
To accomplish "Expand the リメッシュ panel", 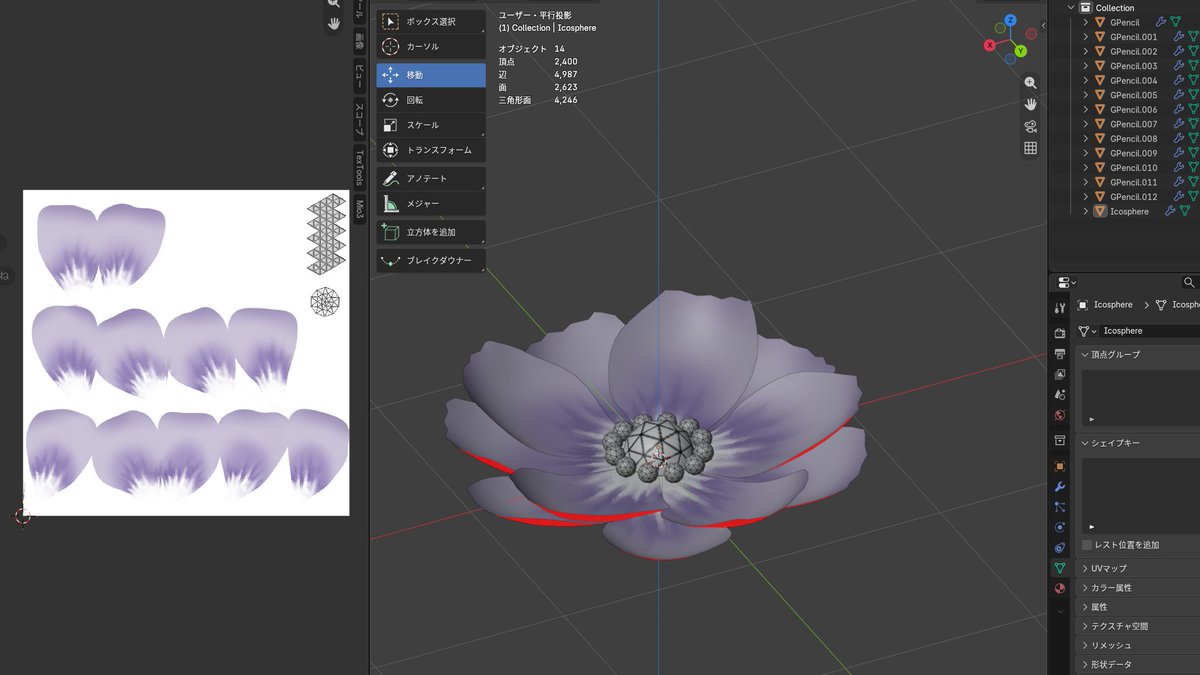I will 1085,645.
